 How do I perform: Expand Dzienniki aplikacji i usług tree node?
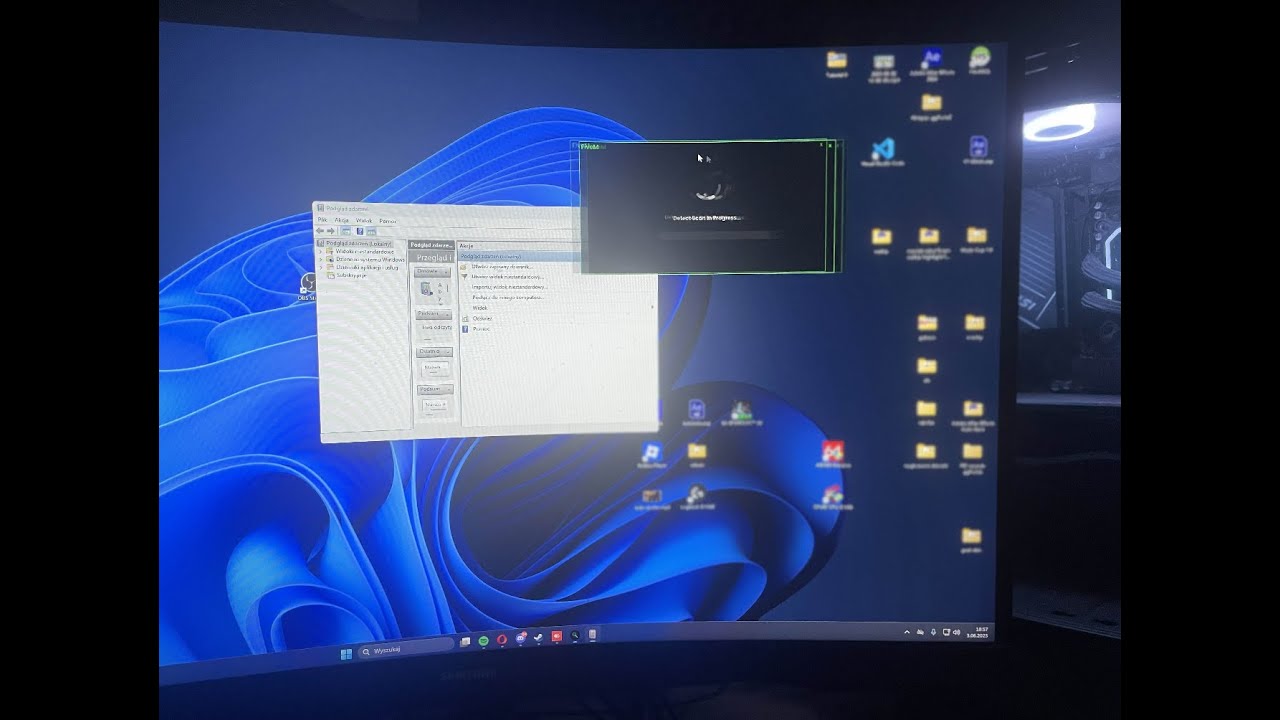point(321,267)
